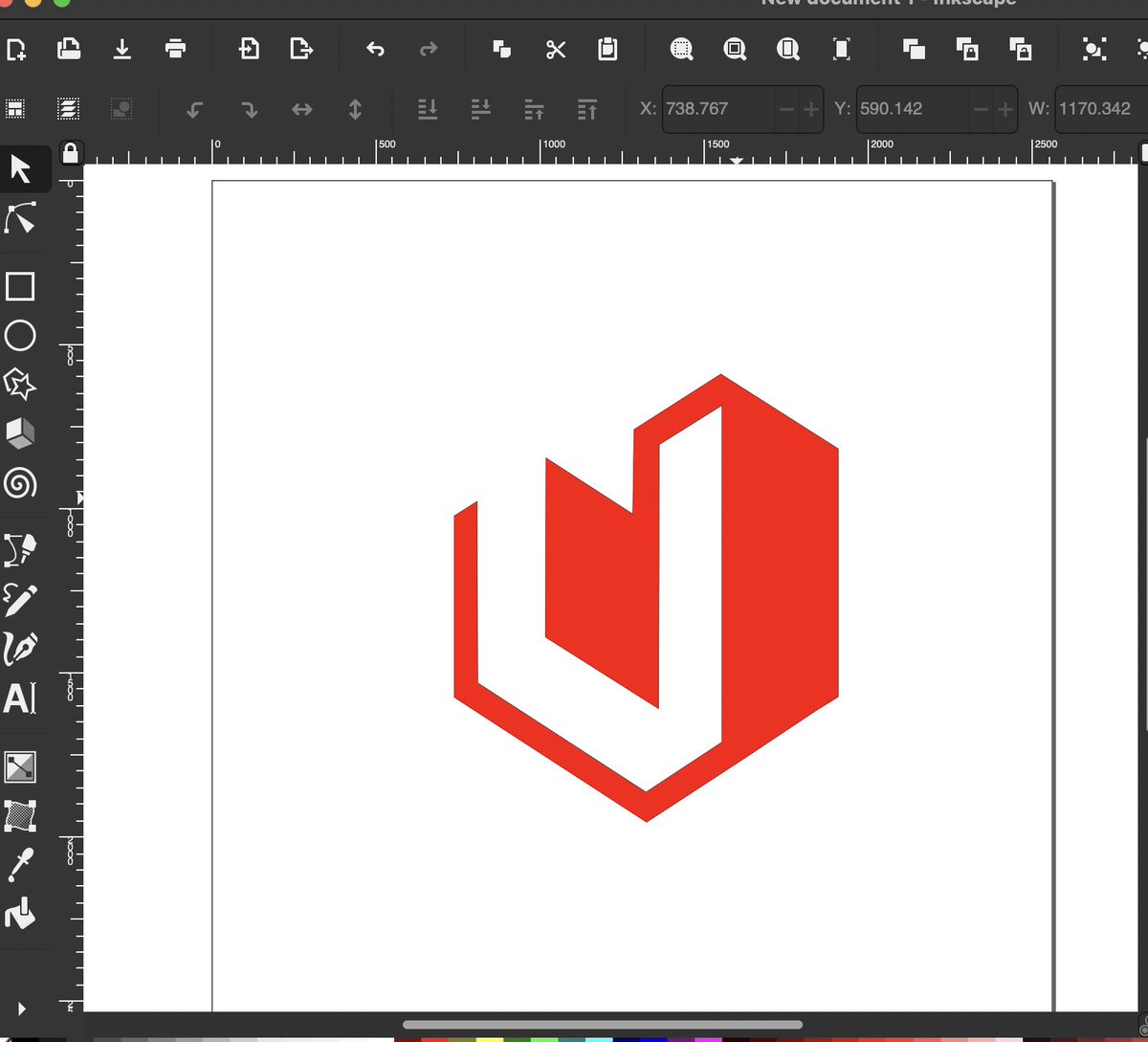Activate the Gradient tool
The image size is (1148, 1042).
point(20,766)
